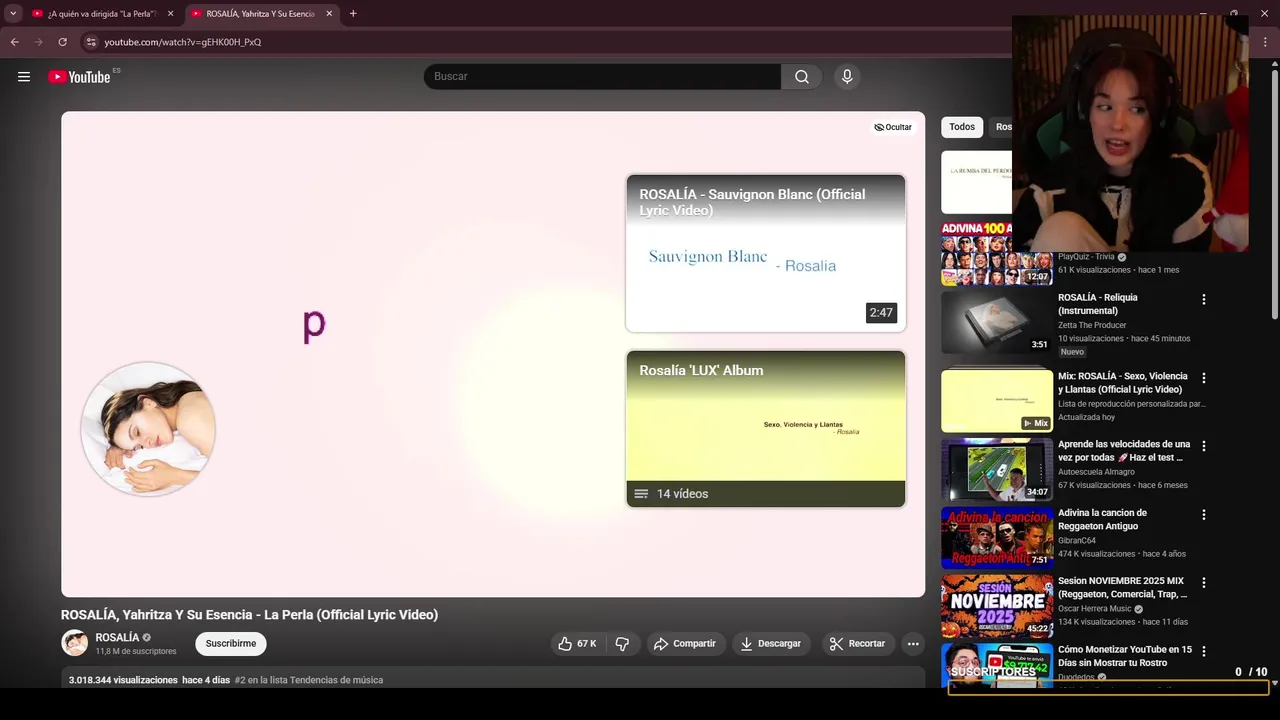Screen dimensions: 1280x720
Task: Hide end screen with Ocultar button
Action: click(893, 127)
